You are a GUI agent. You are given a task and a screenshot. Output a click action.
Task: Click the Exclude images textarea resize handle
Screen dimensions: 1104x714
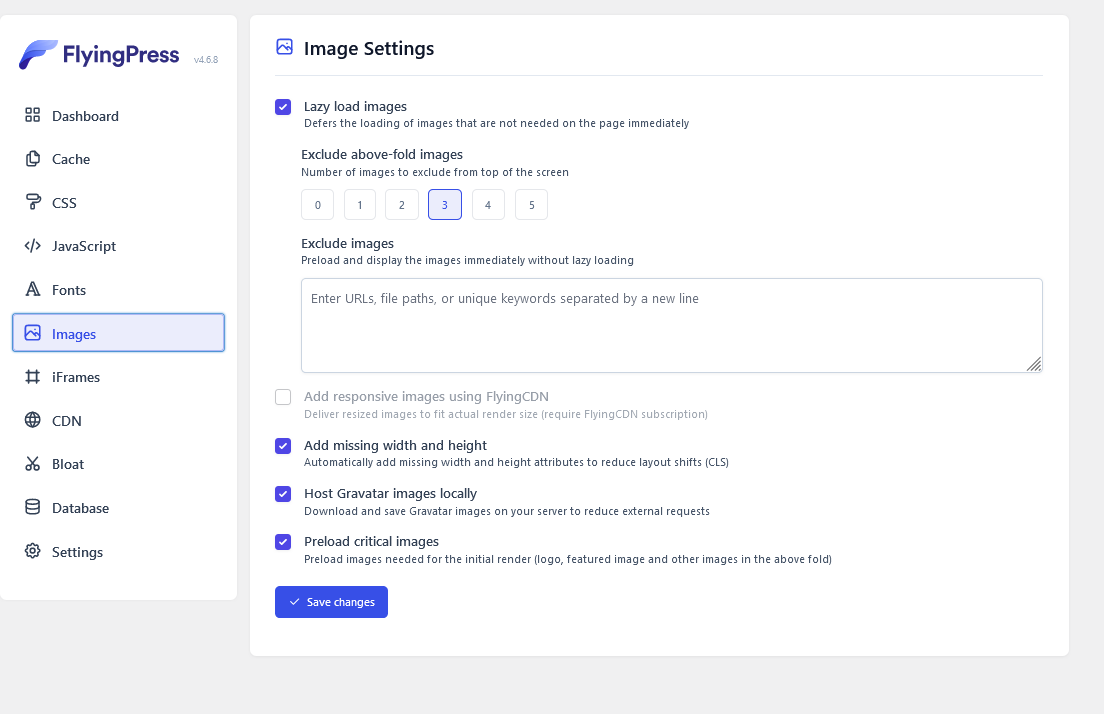pos(1034,364)
